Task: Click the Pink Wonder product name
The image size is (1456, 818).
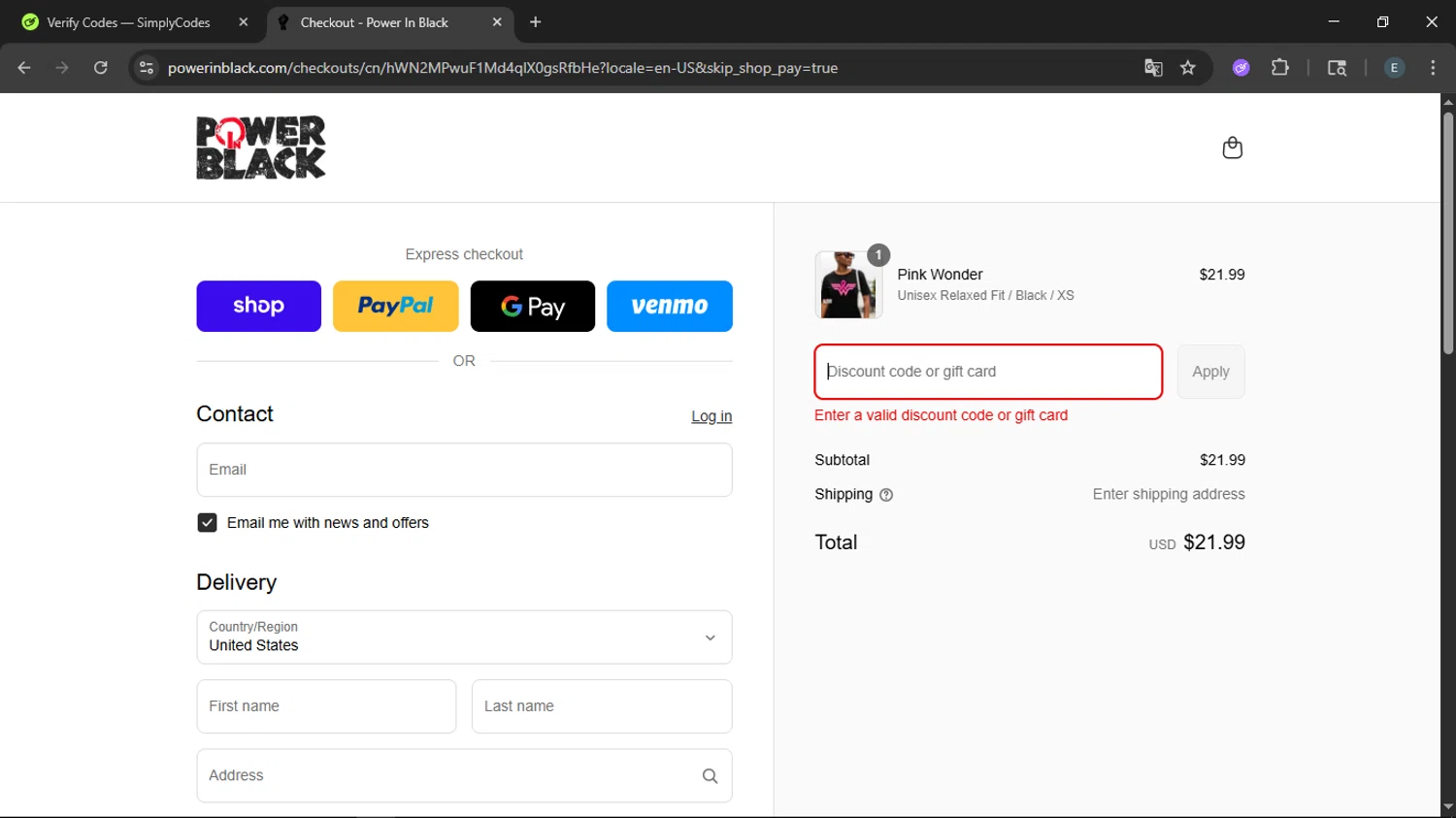Action: (x=940, y=275)
